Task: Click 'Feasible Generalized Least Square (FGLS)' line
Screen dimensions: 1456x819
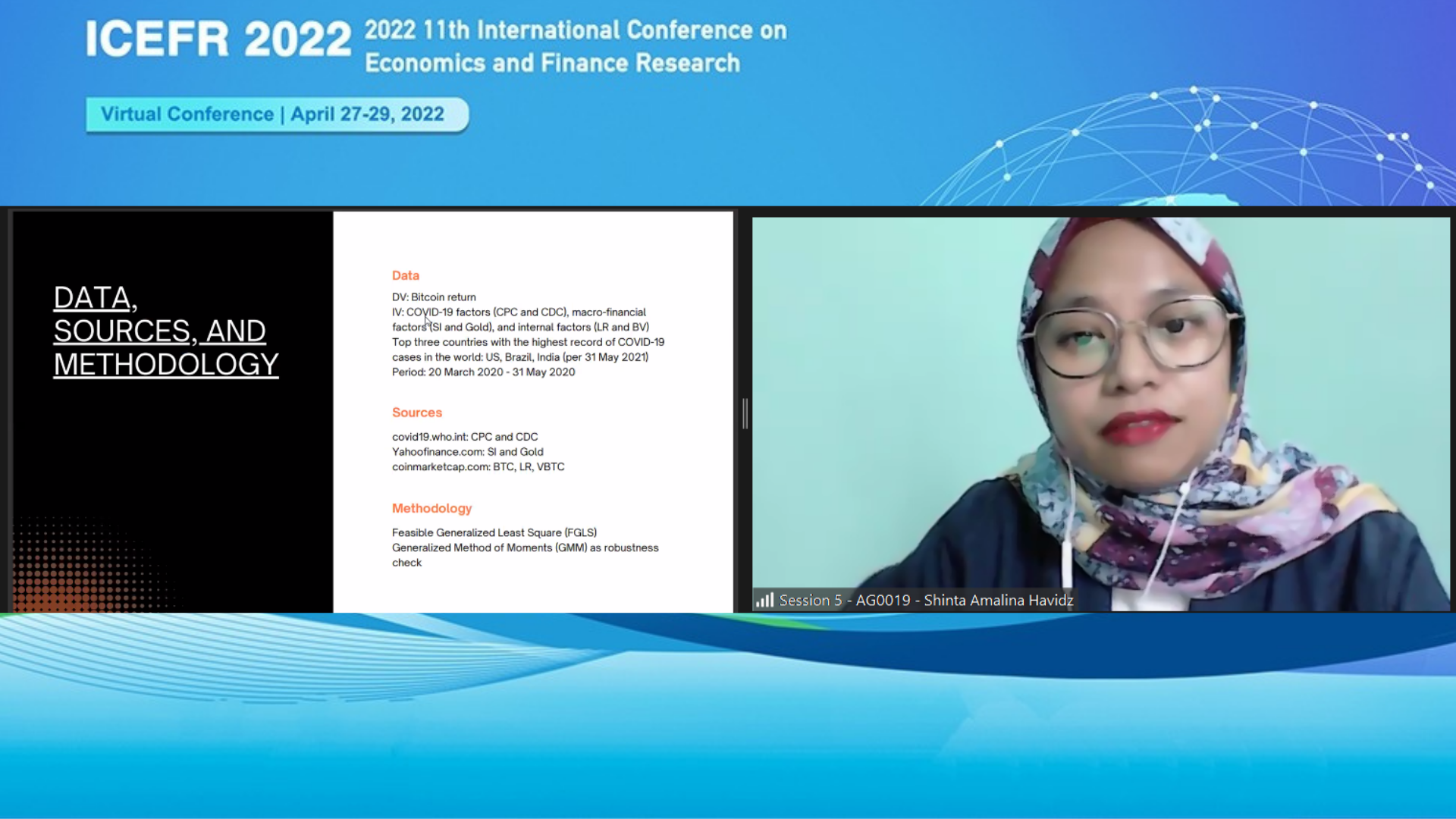Action: [494, 532]
